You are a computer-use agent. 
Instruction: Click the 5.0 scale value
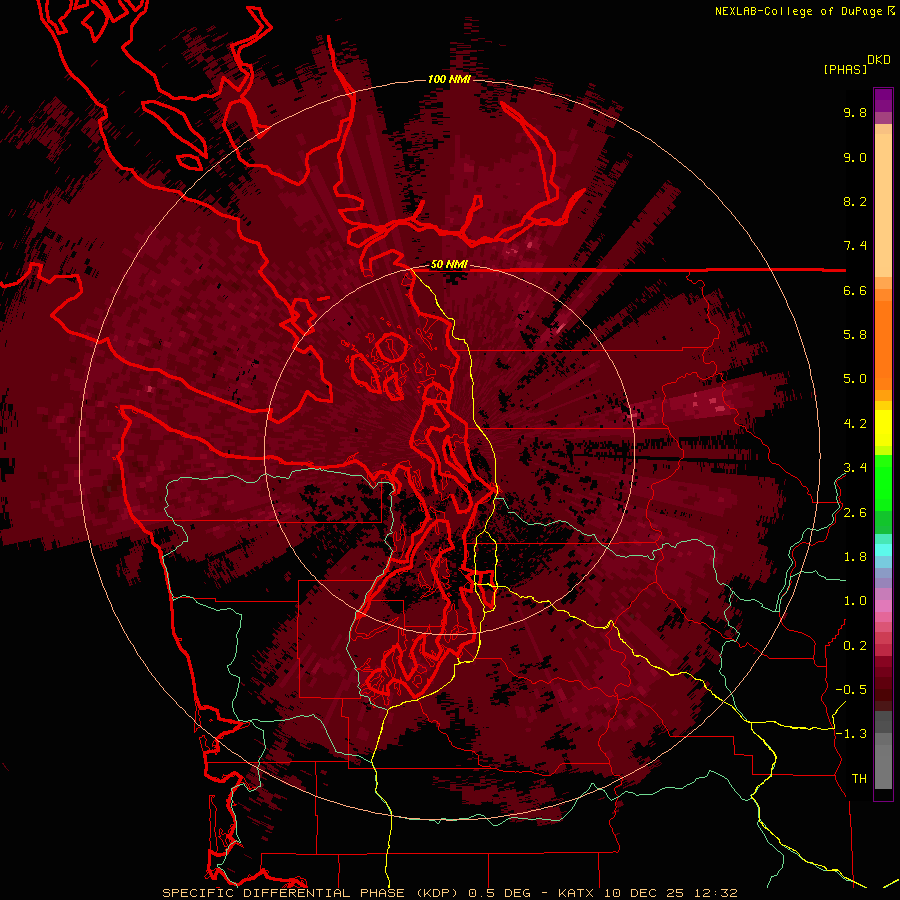pyautogui.click(x=855, y=379)
